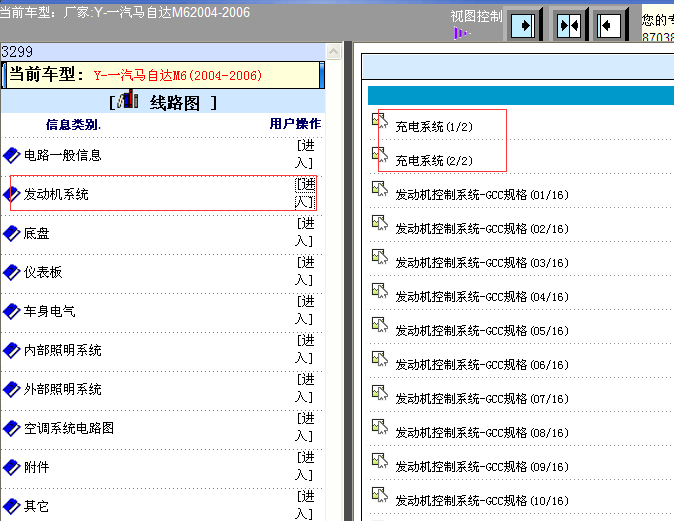Viewport: 674px width, 521px height.
Task: Click the image icon for GCC规格 (01/16)
Action: coord(380,188)
